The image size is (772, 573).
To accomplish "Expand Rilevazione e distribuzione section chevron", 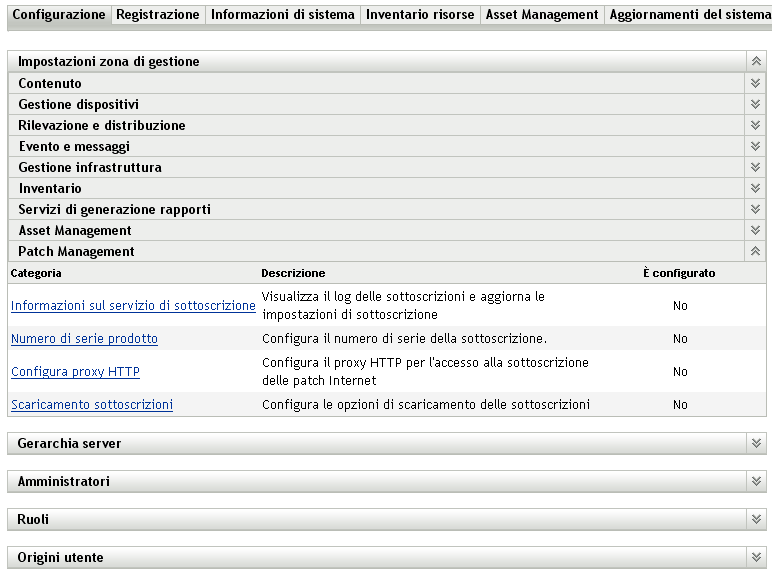I will (756, 126).
